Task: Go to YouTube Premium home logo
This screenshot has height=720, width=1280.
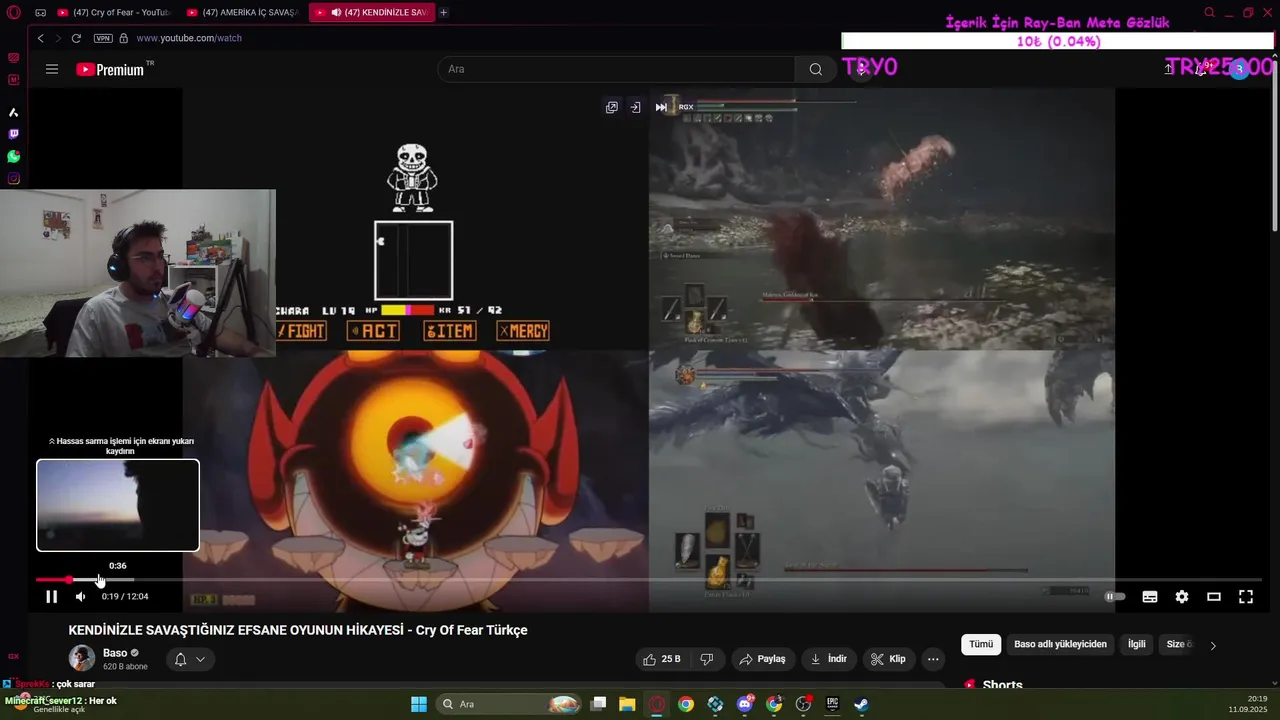Action: 110,69
